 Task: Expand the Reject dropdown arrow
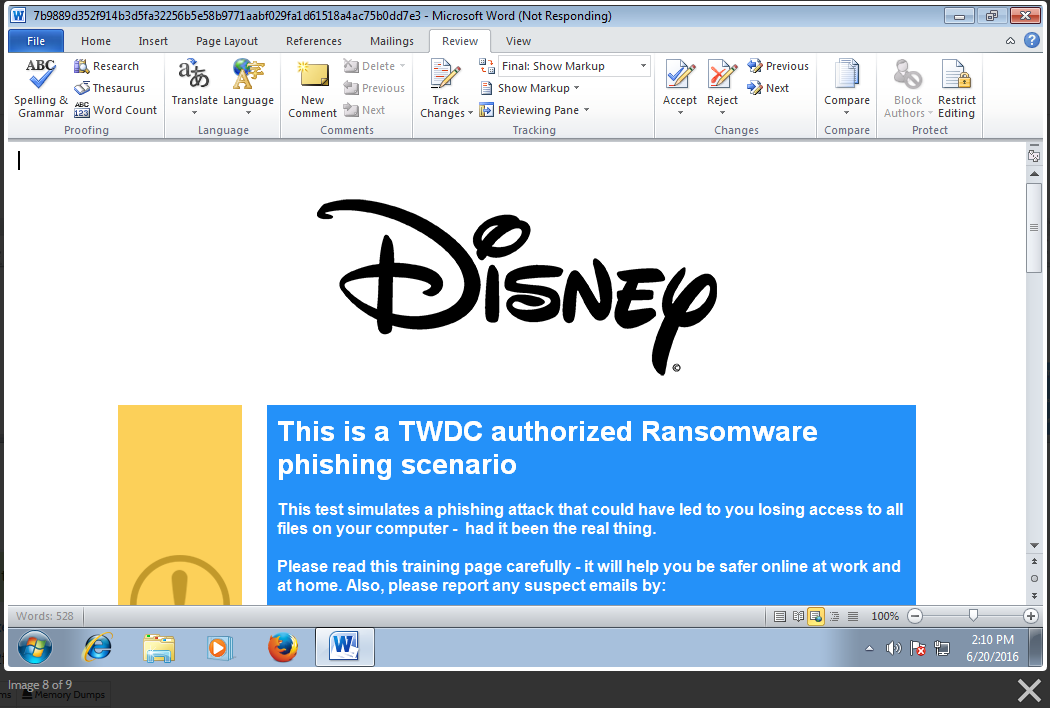point(722,113)
